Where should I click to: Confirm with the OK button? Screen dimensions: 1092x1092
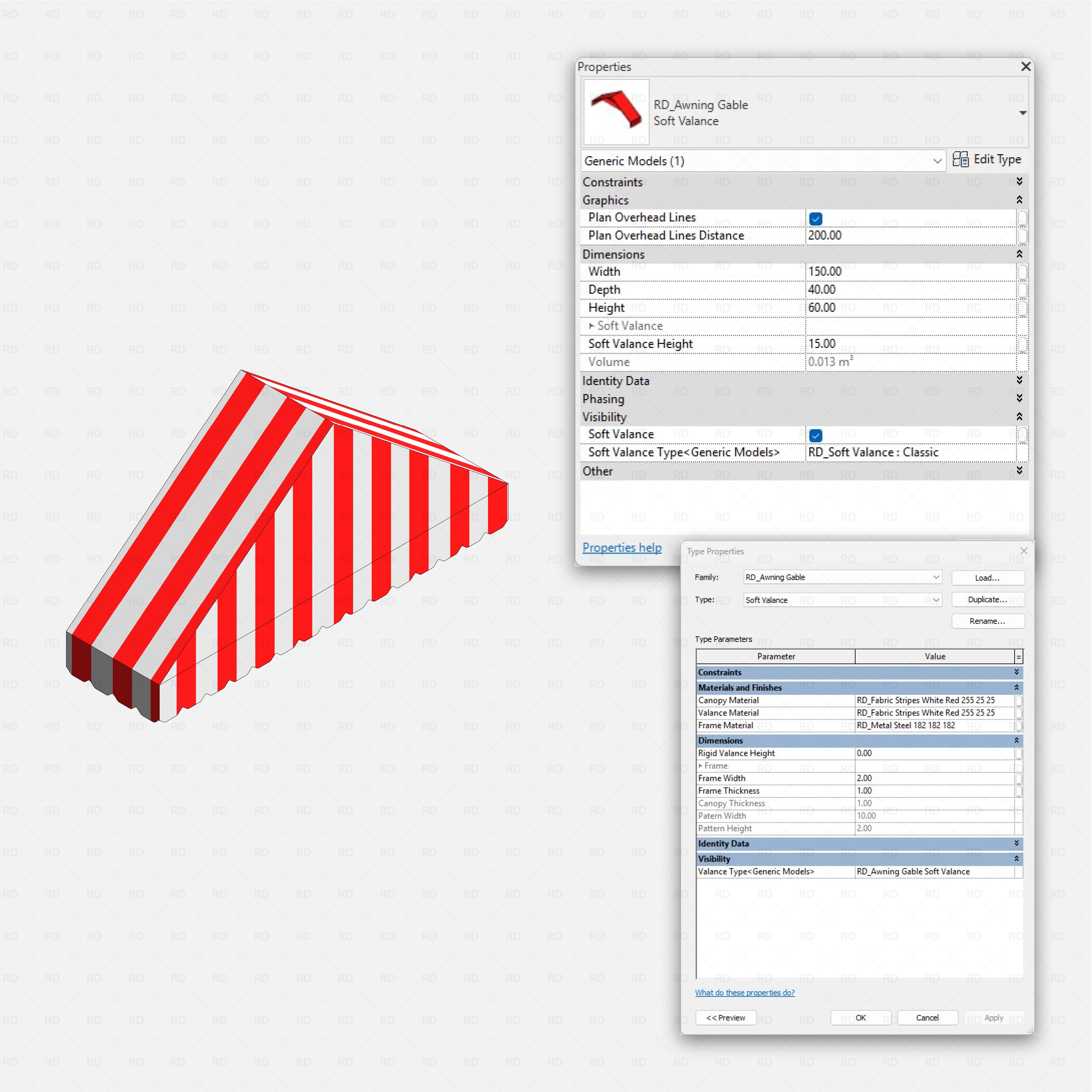coord(860,1018)
